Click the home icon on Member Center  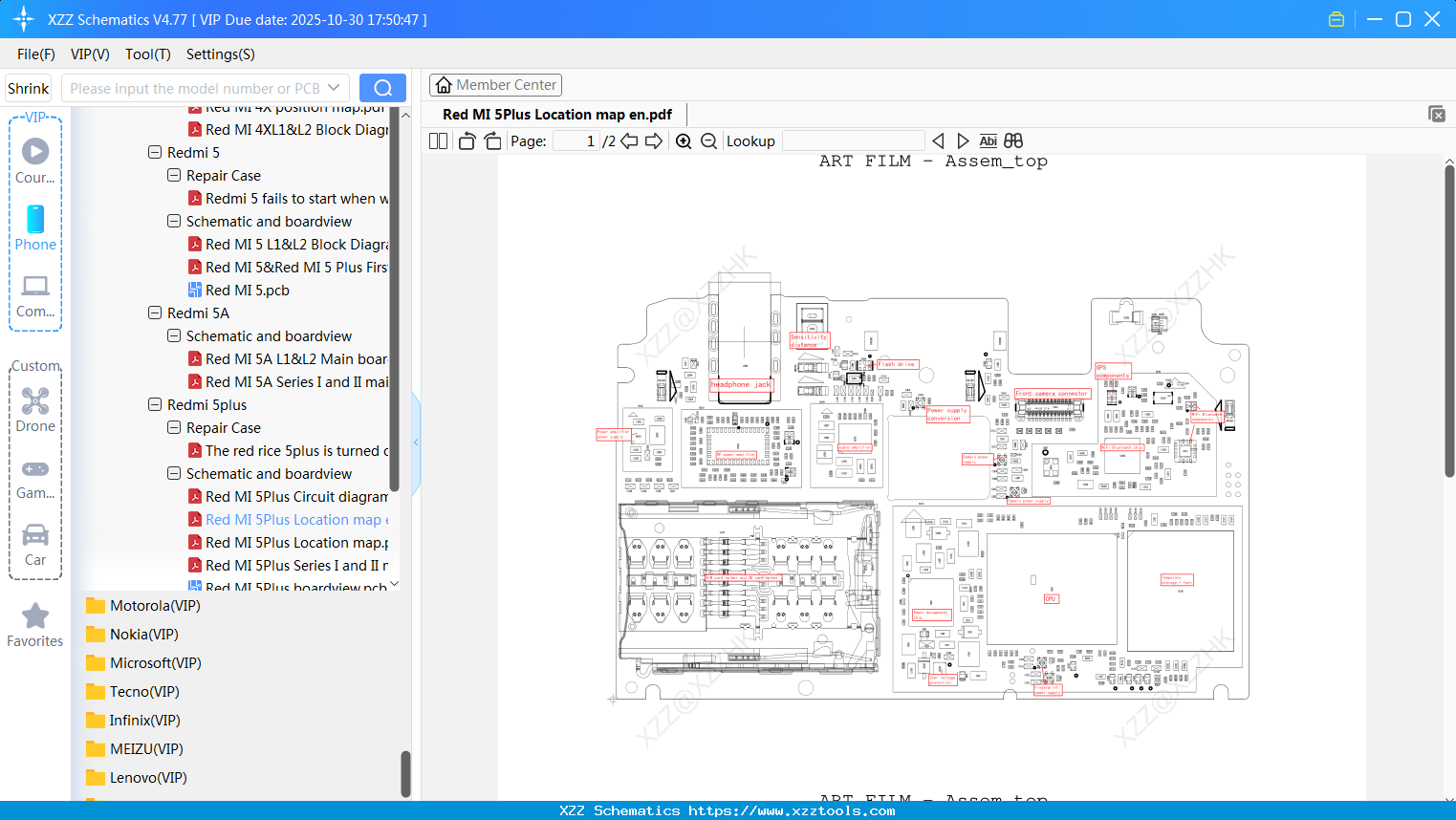point(444,85)
